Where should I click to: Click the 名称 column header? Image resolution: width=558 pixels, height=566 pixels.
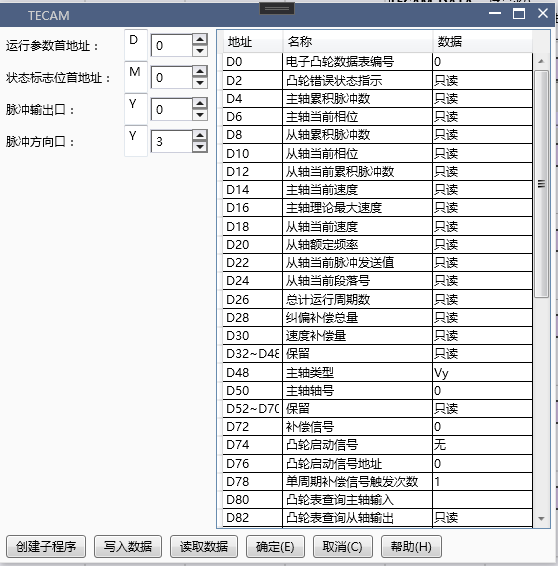358,42
